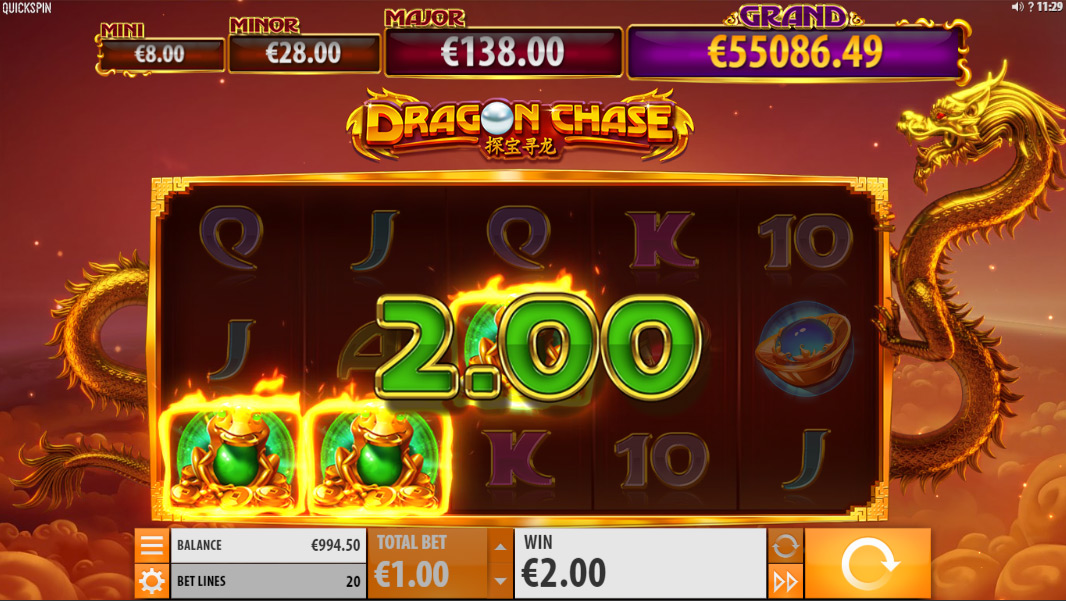The width and height of the screenshot is (1066, 601).
Task: Enable autoplay with the circular arrows icon
Action: click(785, 545)
